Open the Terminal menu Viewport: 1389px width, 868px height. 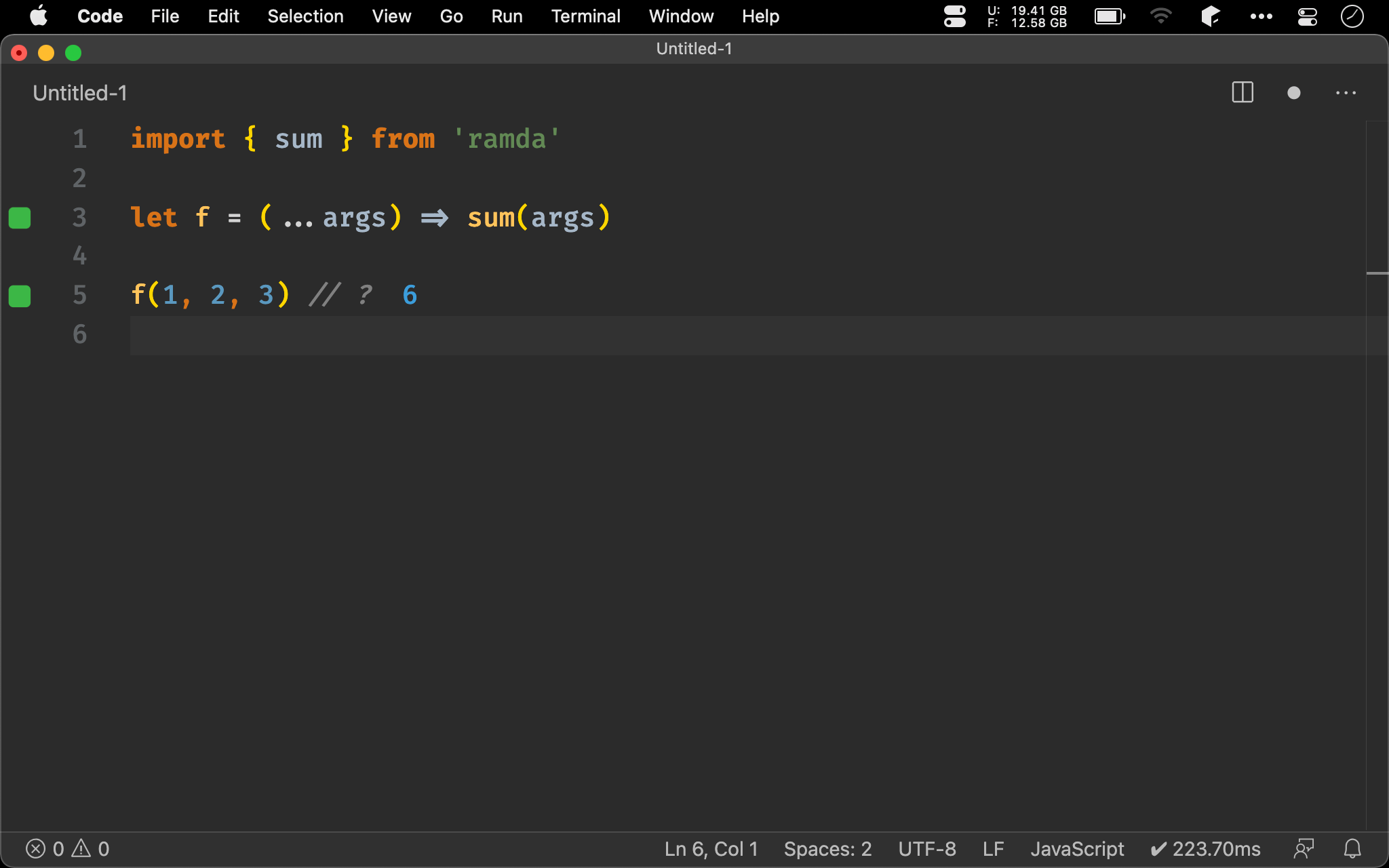(585, 16)
